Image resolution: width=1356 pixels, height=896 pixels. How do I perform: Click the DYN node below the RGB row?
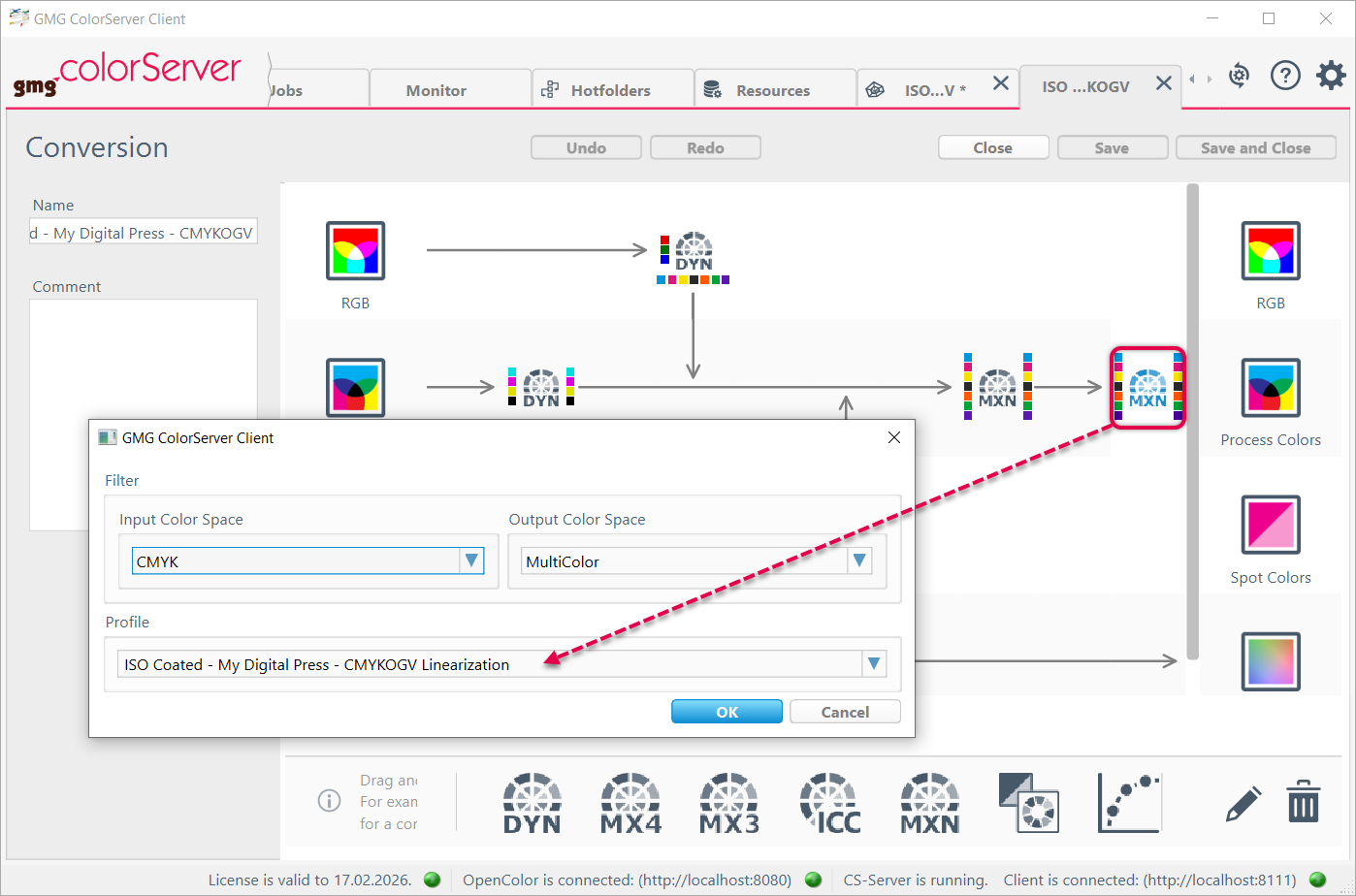point(693,258)
